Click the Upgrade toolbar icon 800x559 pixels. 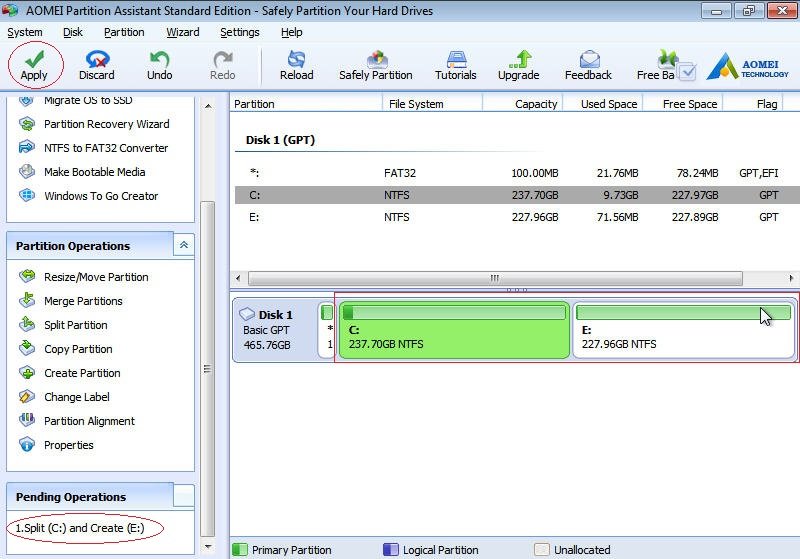click(519, 59)
